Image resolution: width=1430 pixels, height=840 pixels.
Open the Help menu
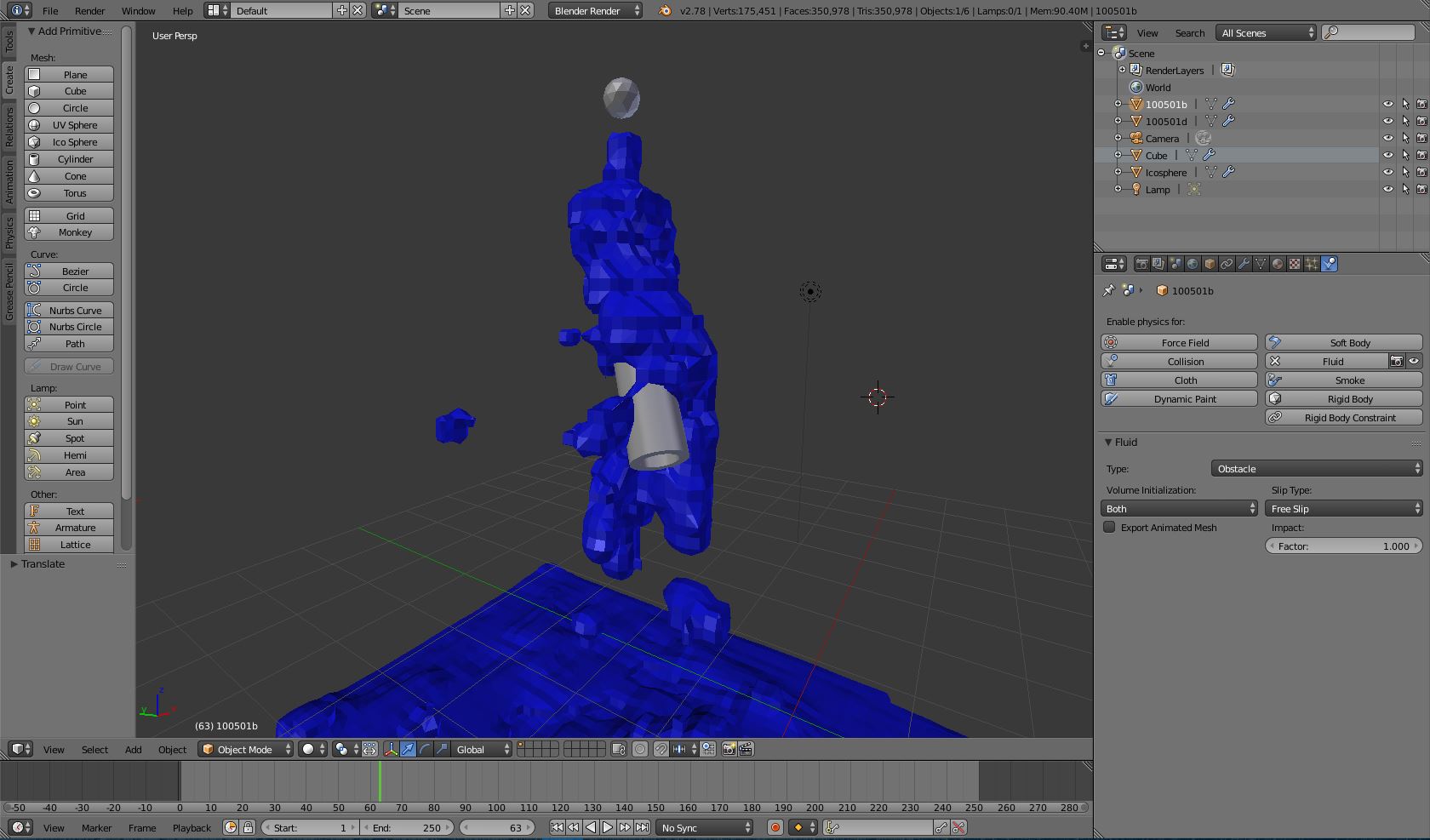tap(182, 10)
